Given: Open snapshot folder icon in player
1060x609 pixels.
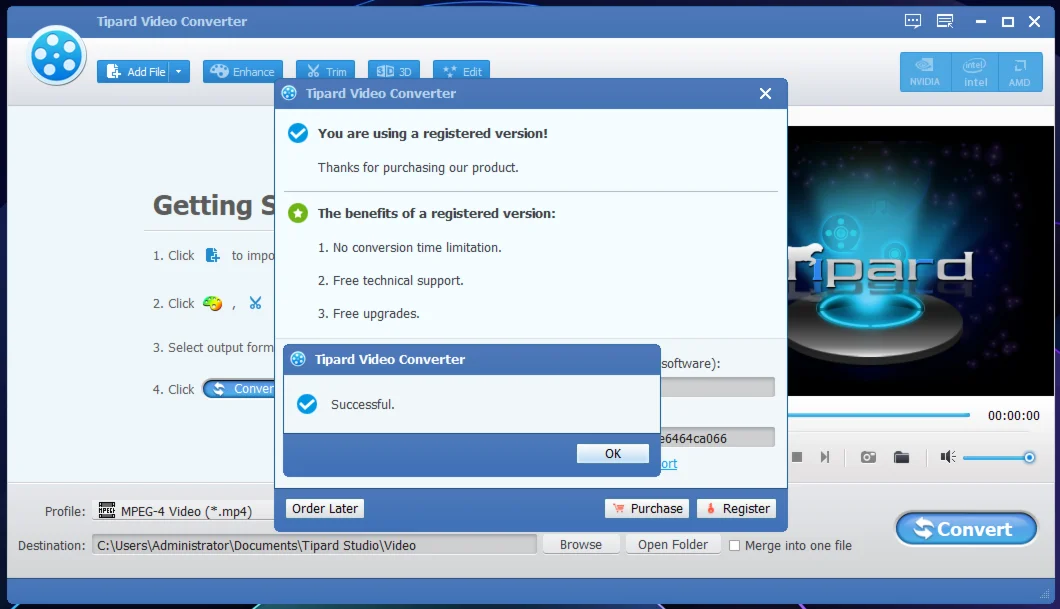Looking at the screenshot, I should (x=901, y=457).
